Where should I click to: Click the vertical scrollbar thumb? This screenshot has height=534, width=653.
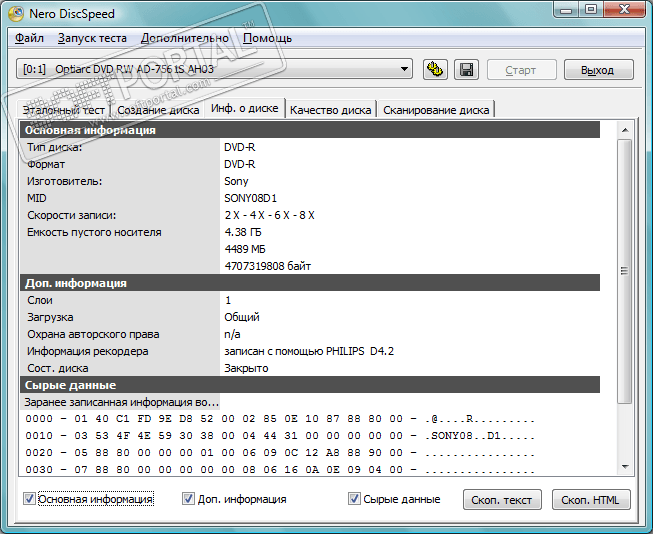pos(624,271)
